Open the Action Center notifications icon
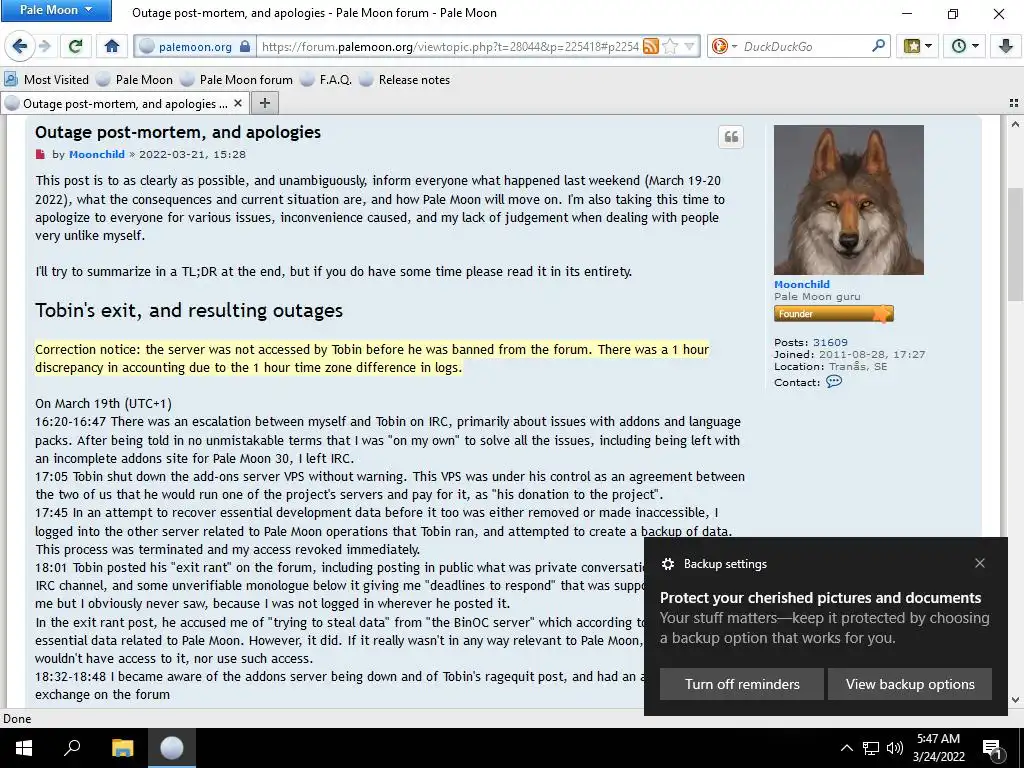1024x768 pixels. (992, 750)
